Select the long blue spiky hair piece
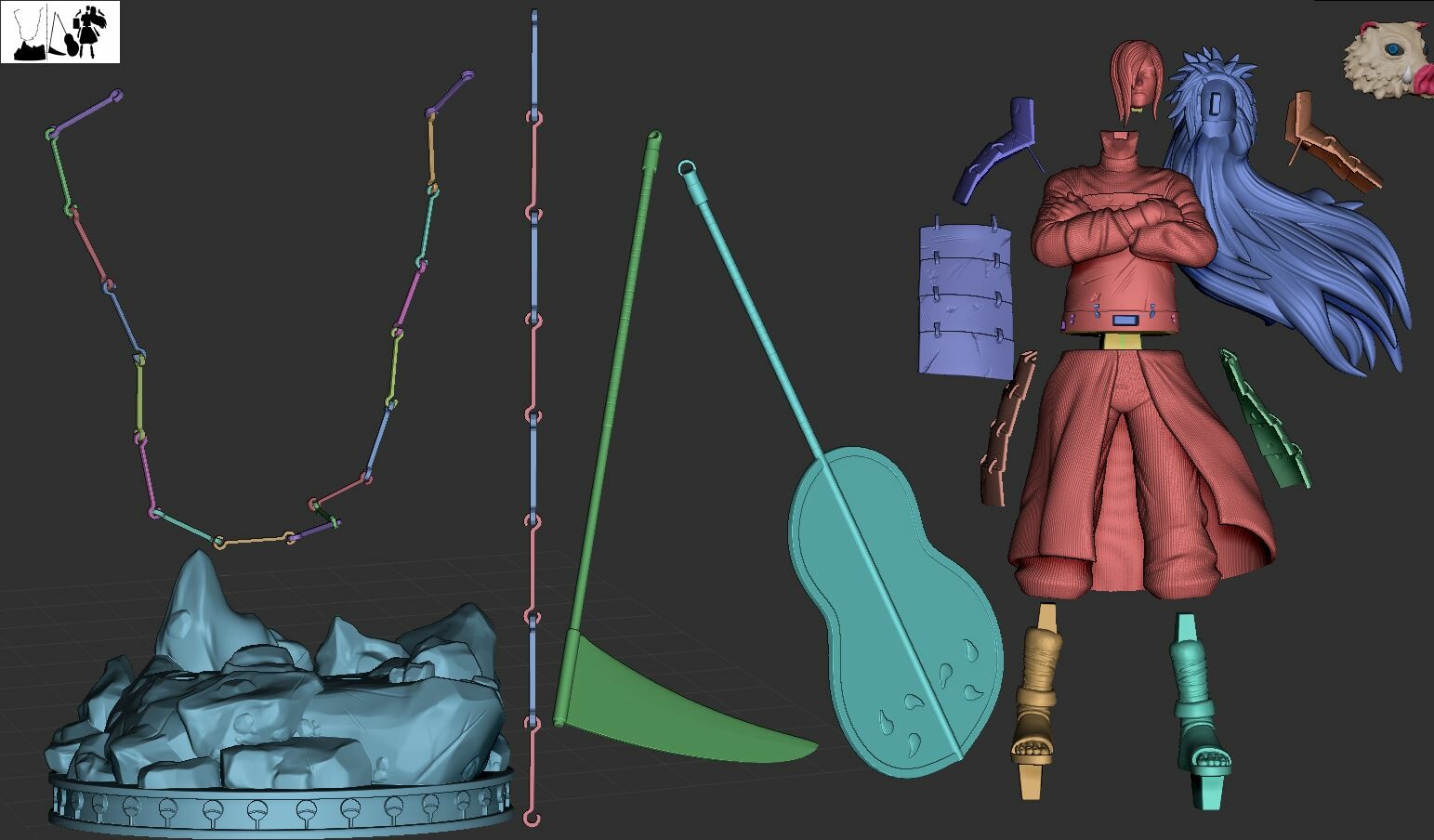 1287,214
